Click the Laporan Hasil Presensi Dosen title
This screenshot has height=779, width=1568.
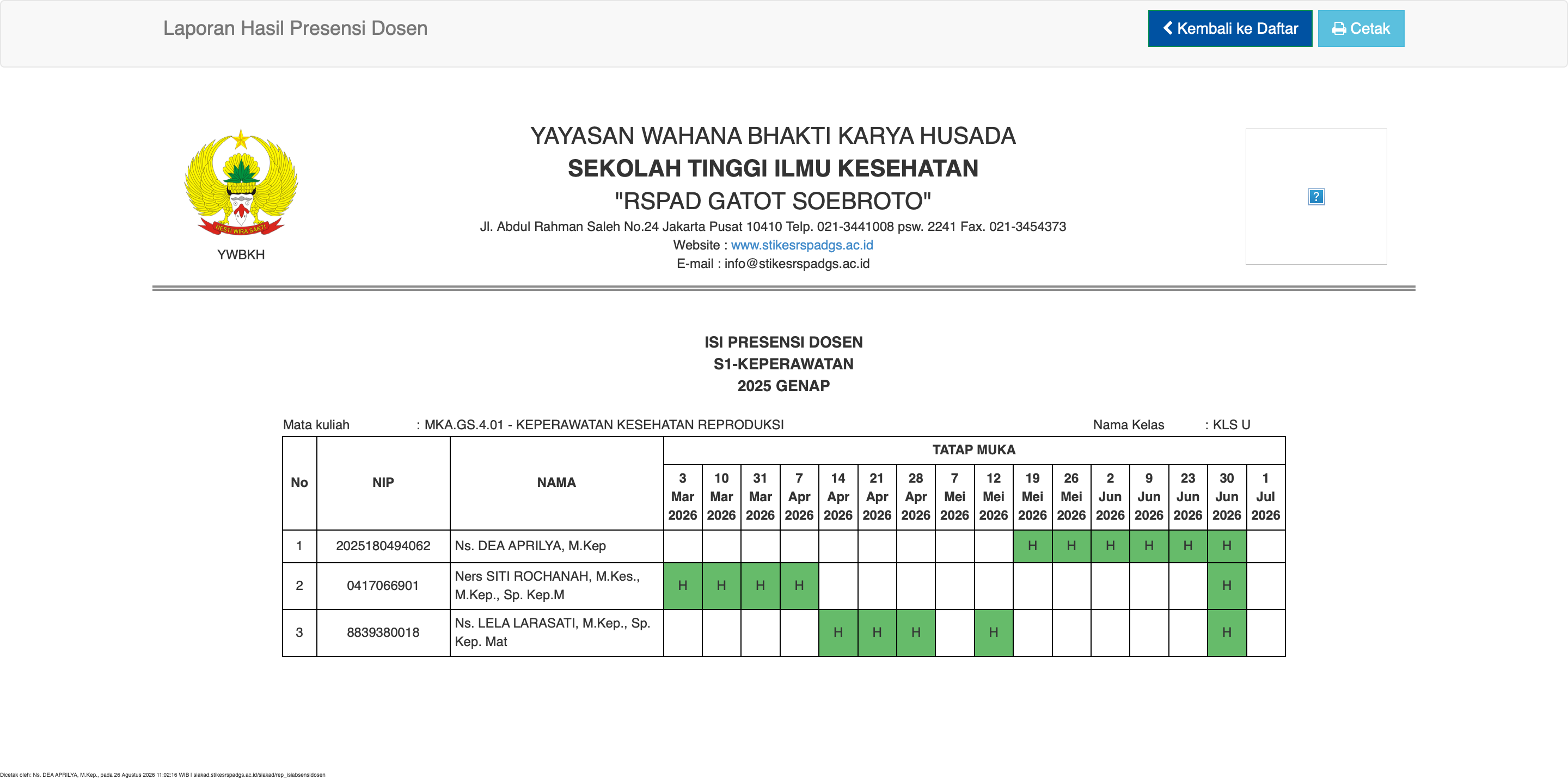(295, 28)
